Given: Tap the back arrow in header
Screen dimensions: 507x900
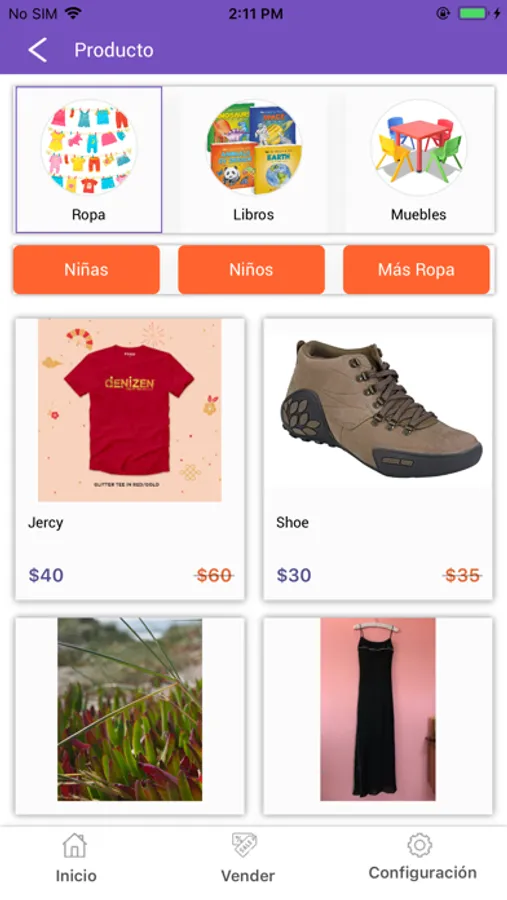Looking at the screenshot, I should (37, 50).
